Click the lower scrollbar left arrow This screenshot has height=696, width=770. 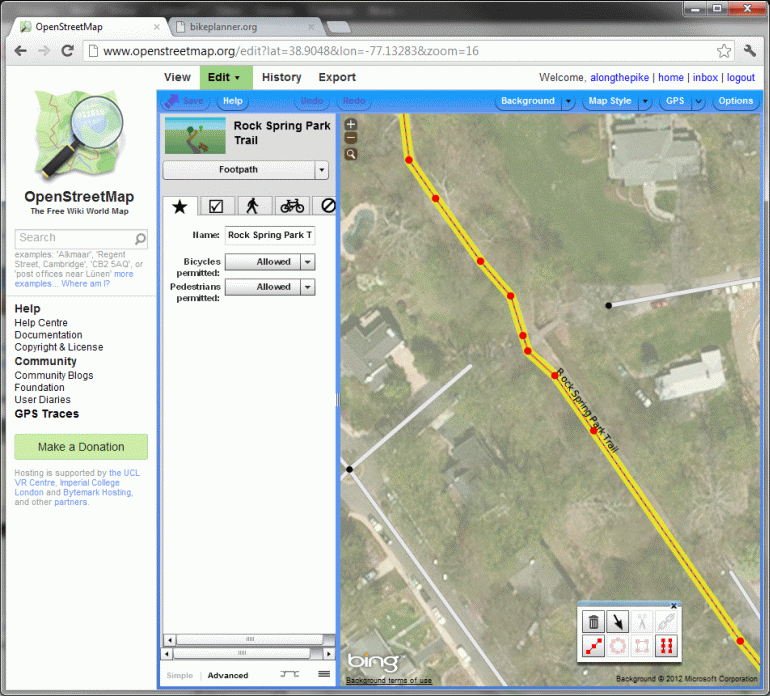click(x=167, y=654)
